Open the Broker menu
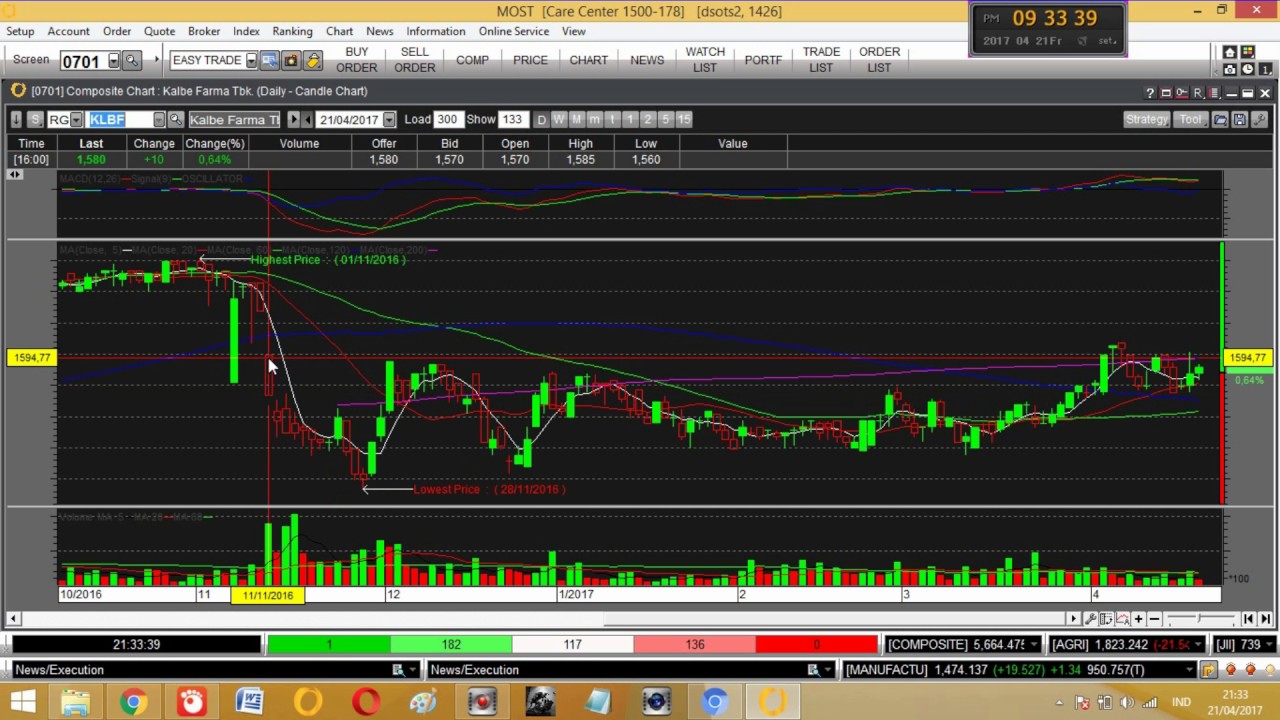This screenshot has height=720, width=1280. click(x=204, y=31)
